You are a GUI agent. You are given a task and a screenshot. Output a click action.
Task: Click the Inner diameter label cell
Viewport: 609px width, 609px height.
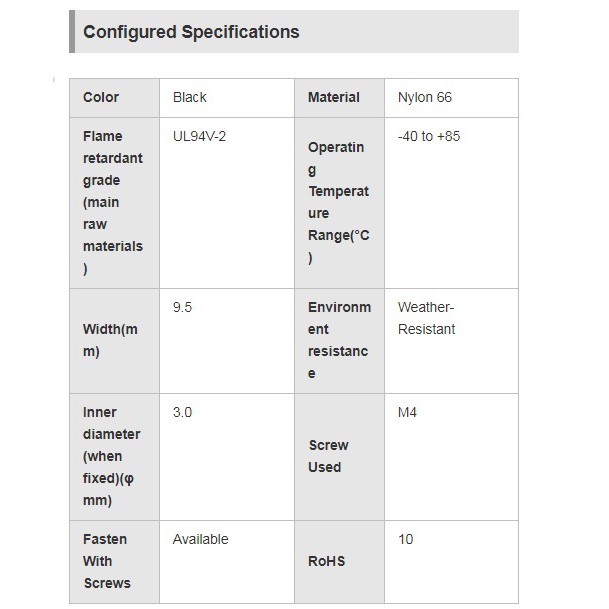tap(112, 456)
